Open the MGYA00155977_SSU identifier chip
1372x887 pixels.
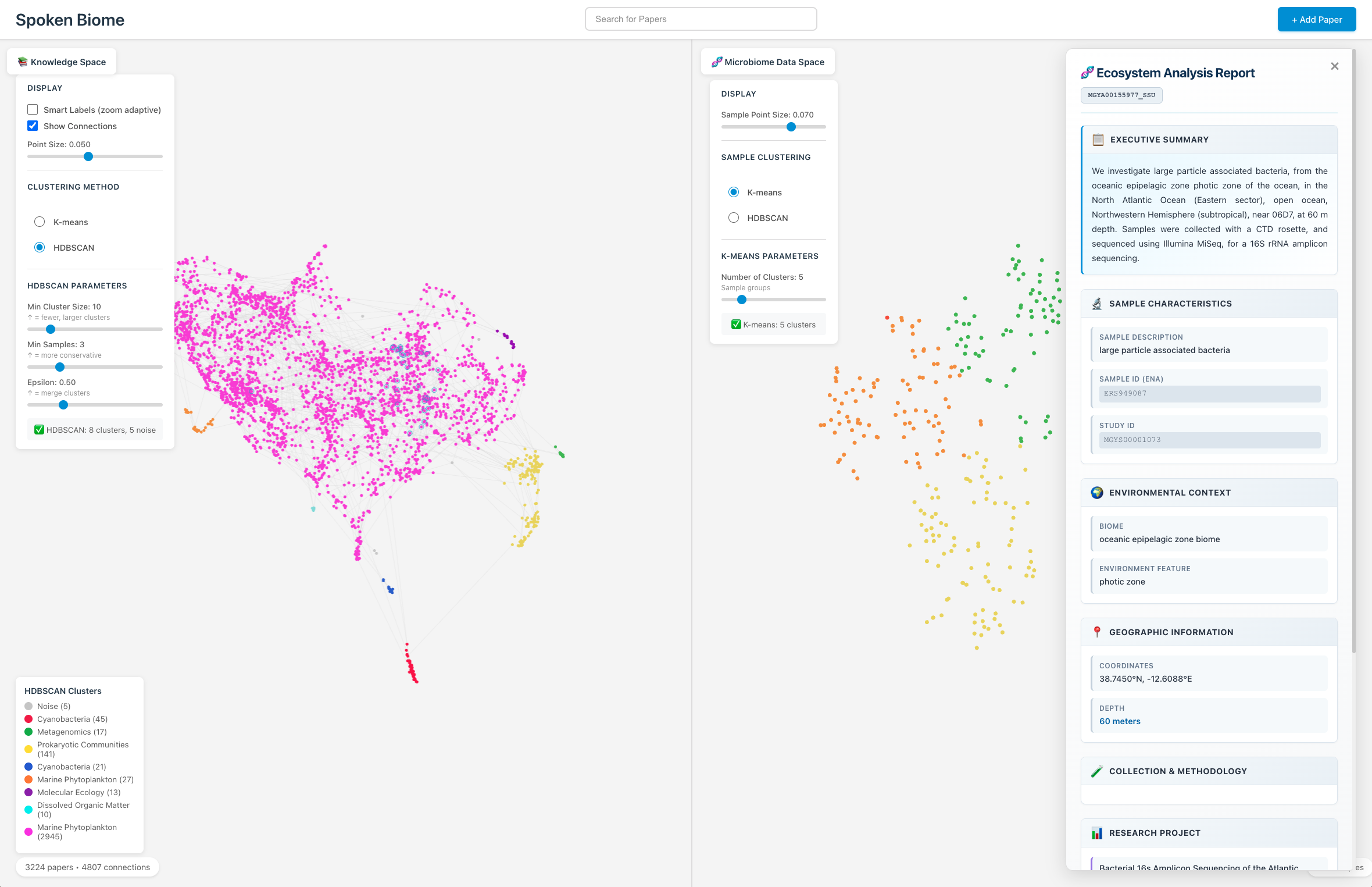1121,95
